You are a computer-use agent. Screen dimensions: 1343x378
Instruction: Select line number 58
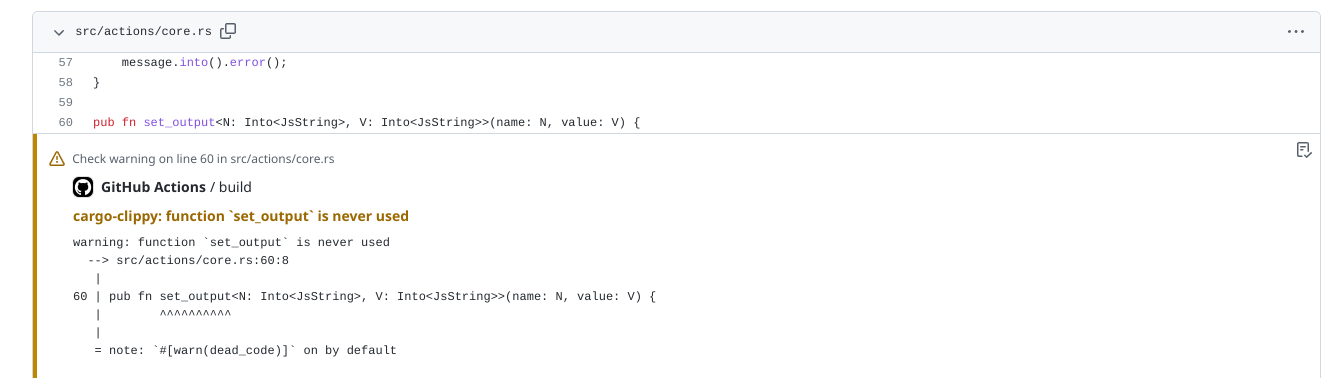pos(65,82)
